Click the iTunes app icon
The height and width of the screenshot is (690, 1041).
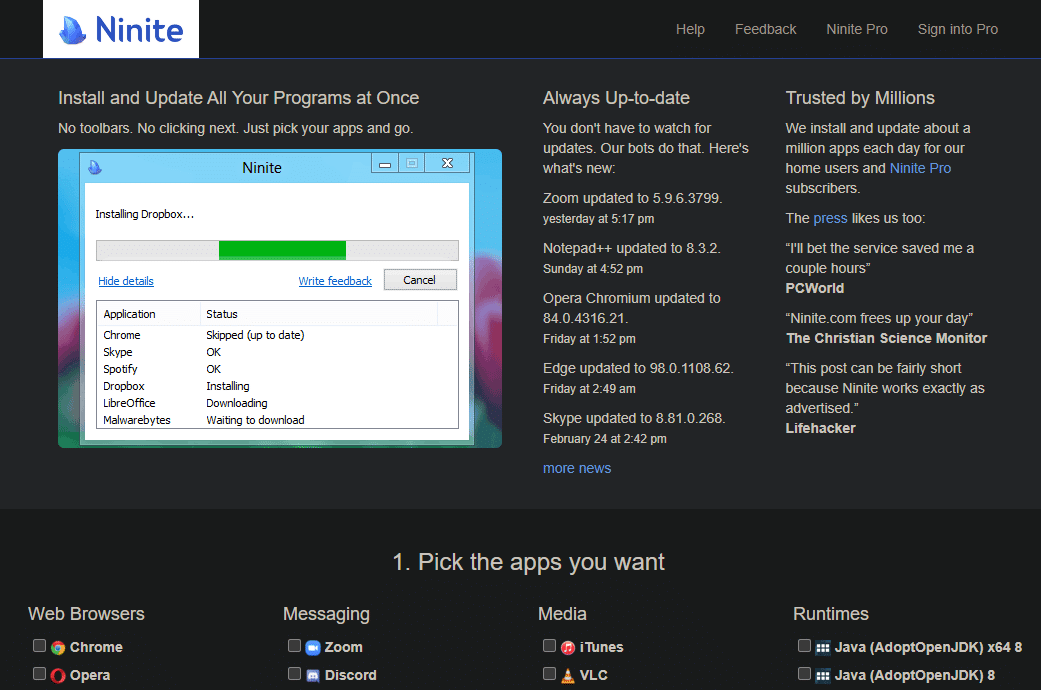[568, 647]
